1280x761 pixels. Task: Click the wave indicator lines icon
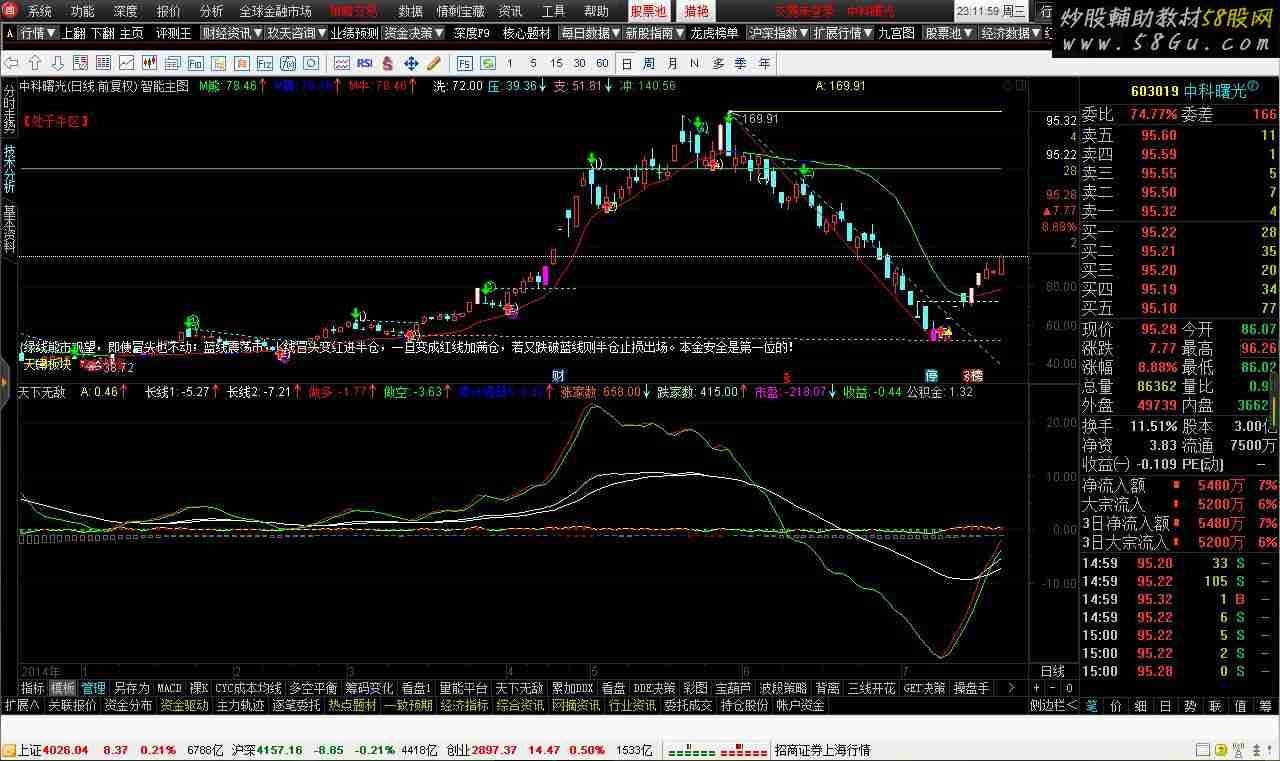(342, 62)
